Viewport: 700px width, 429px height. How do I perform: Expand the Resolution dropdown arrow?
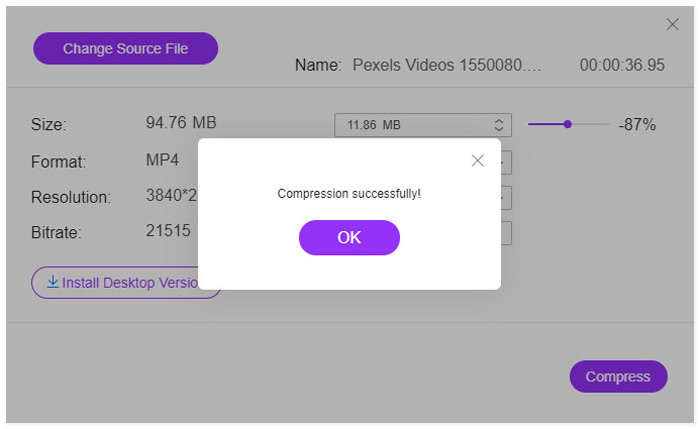tap(505, 198)
